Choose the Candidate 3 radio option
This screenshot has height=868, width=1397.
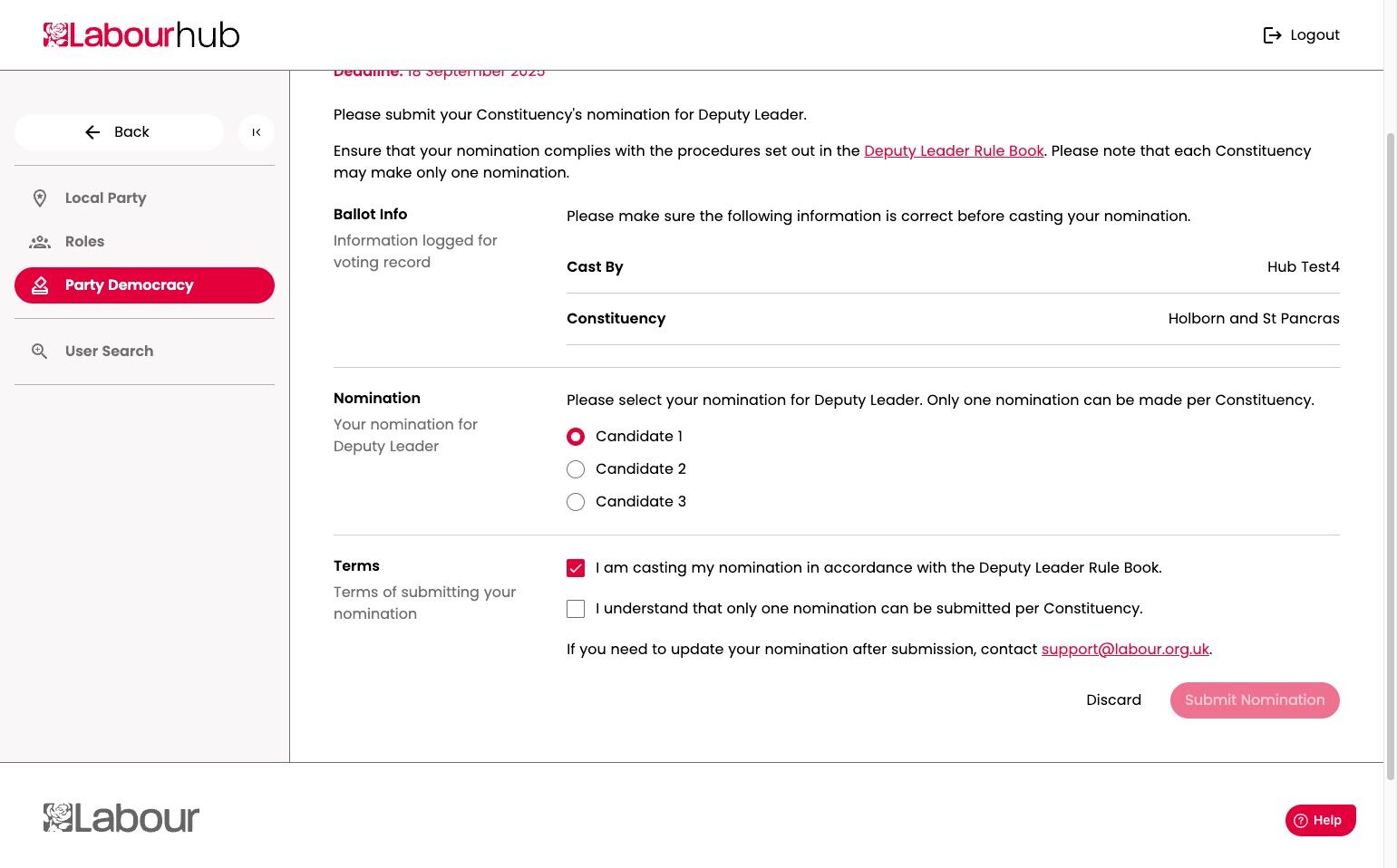click(576, 502)
